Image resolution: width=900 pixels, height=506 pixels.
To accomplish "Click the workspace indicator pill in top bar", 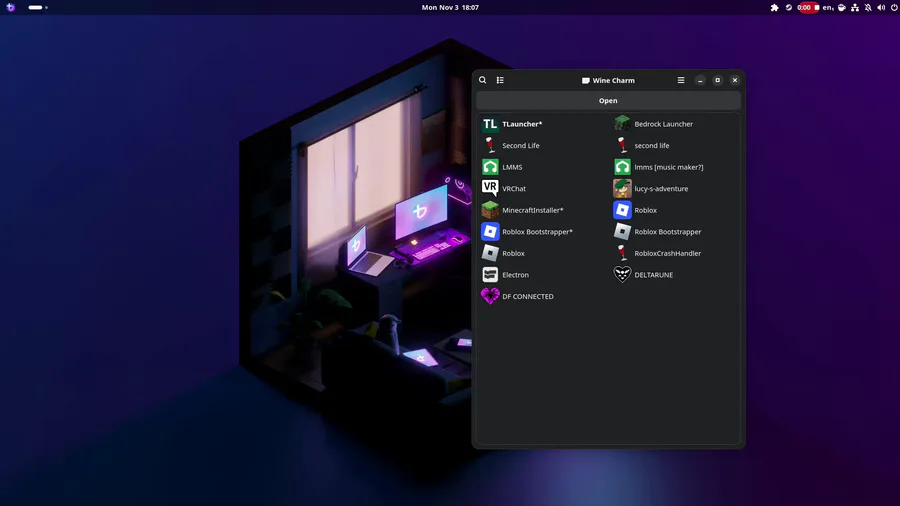I will pos(38,7).
